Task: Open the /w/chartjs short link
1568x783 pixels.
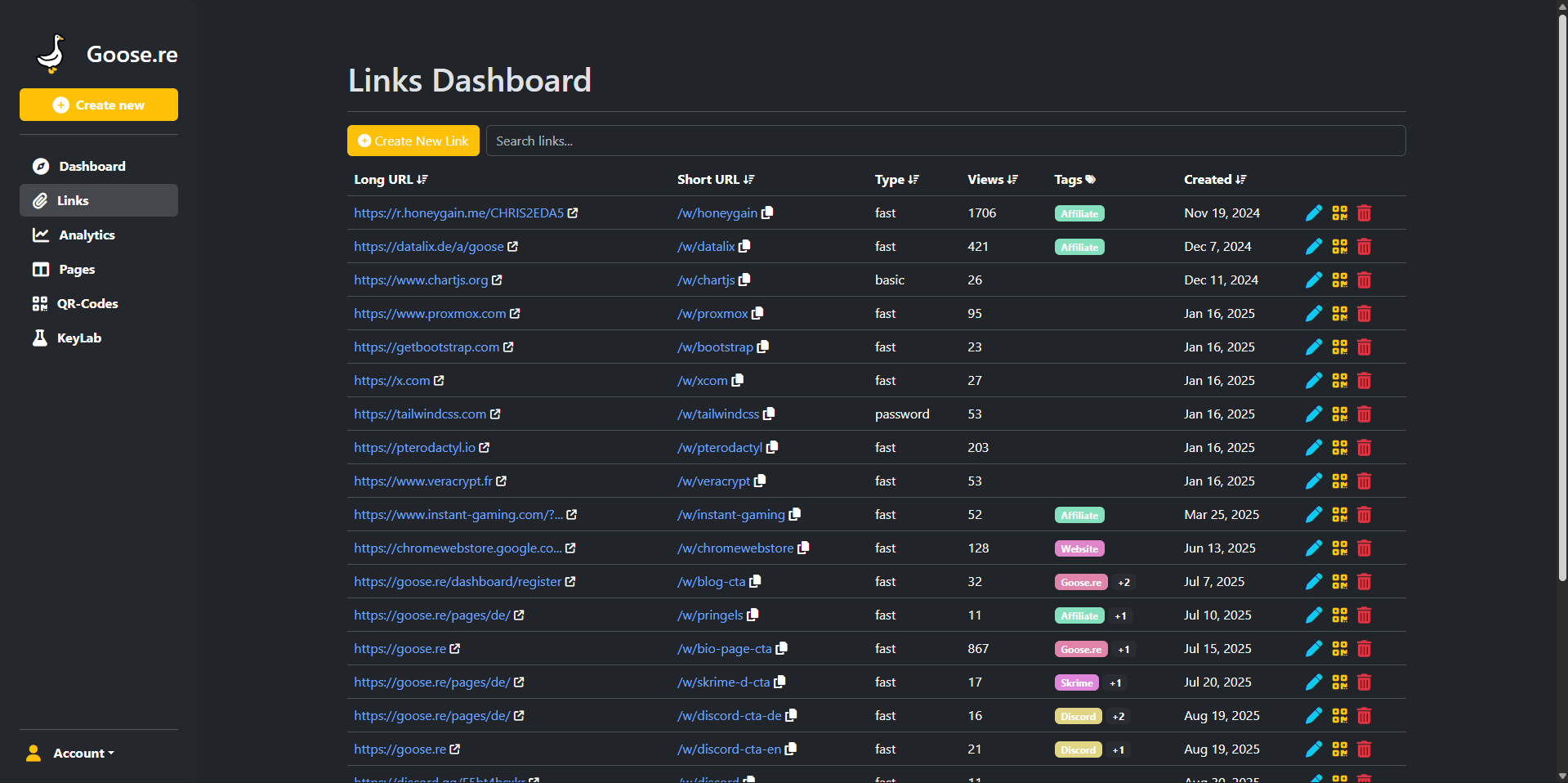Action: pyautogui.click(x=706, y=280)
